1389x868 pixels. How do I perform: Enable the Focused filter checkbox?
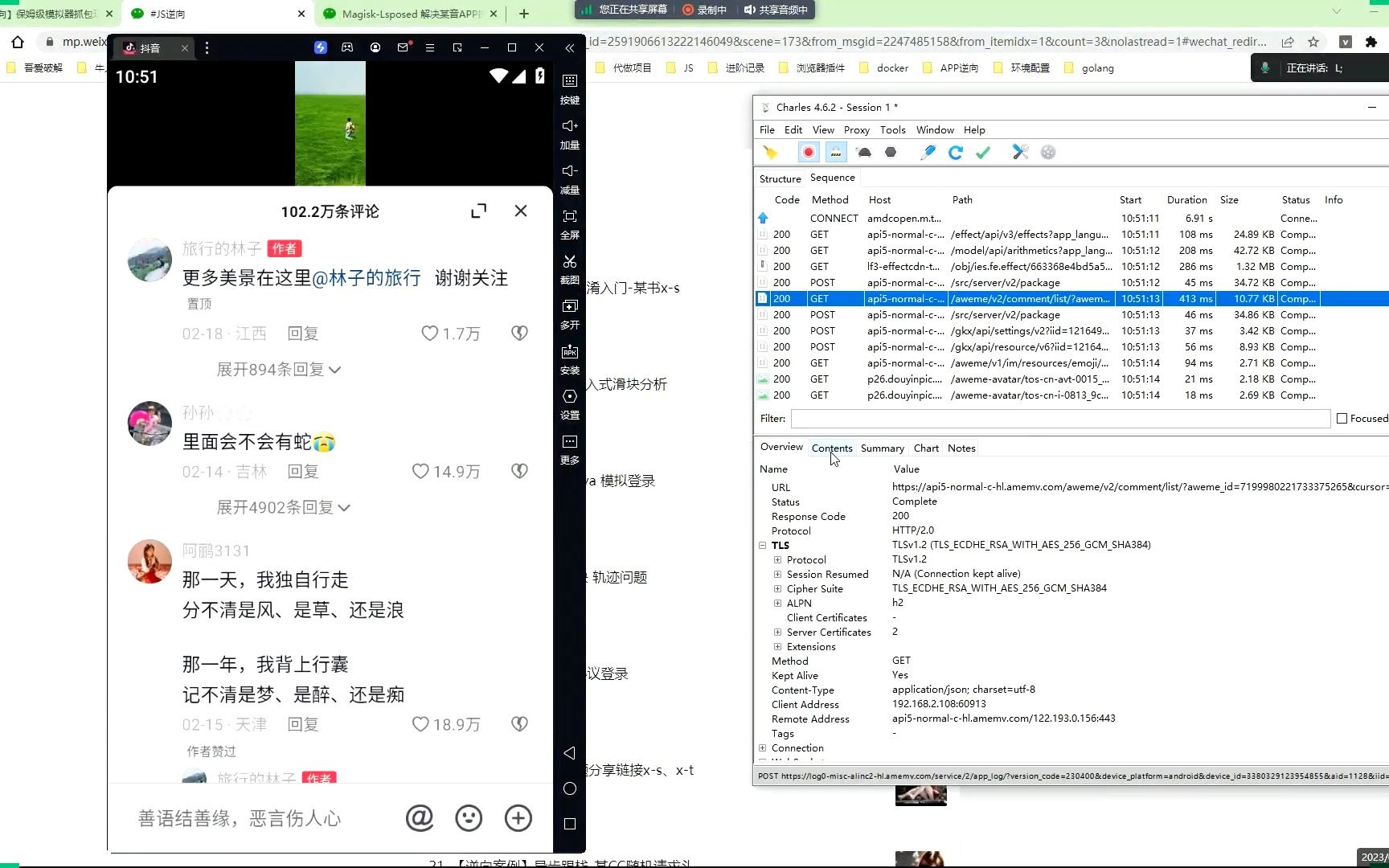pos(1342,418)
